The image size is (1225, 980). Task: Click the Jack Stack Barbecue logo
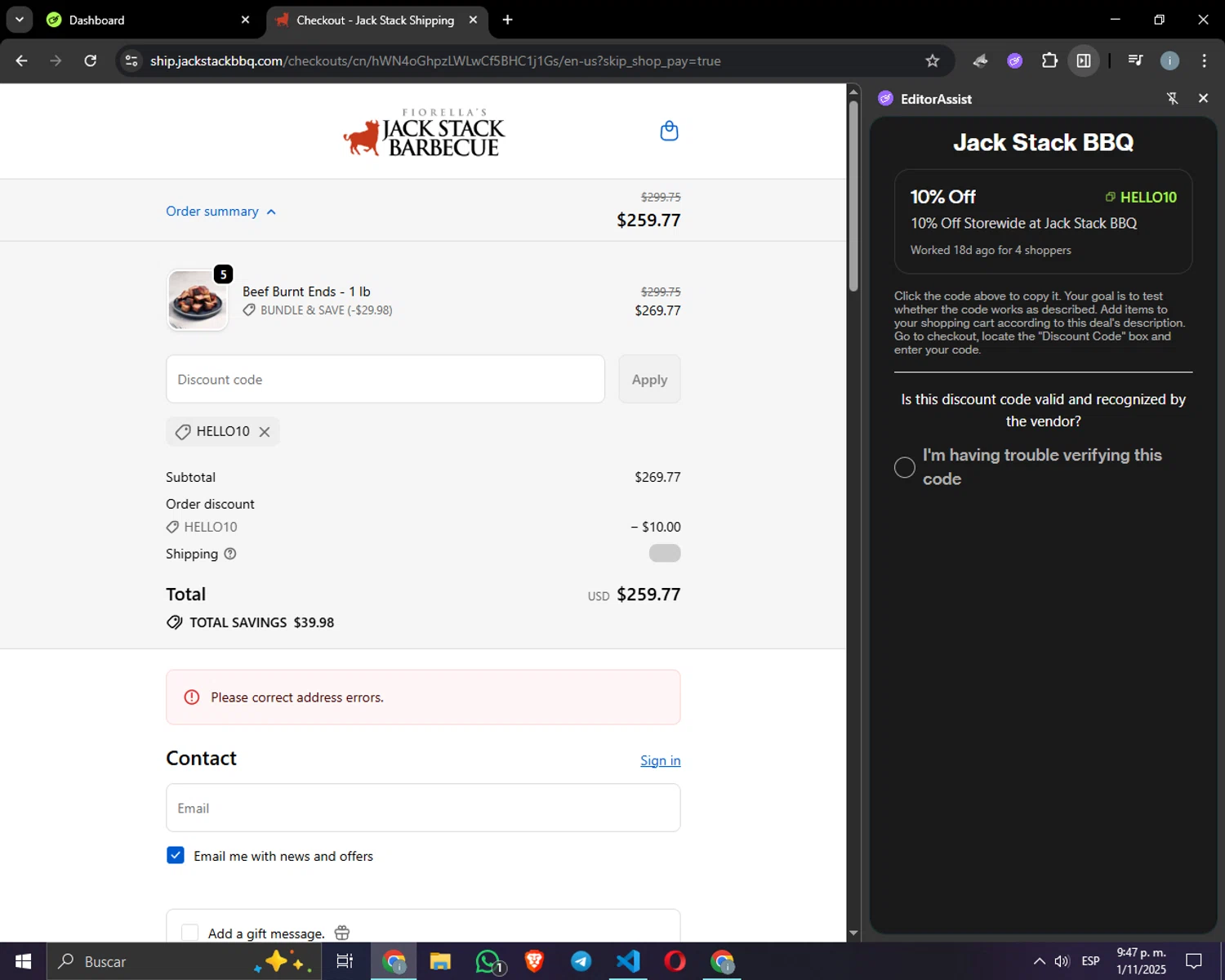click(424, 132)
